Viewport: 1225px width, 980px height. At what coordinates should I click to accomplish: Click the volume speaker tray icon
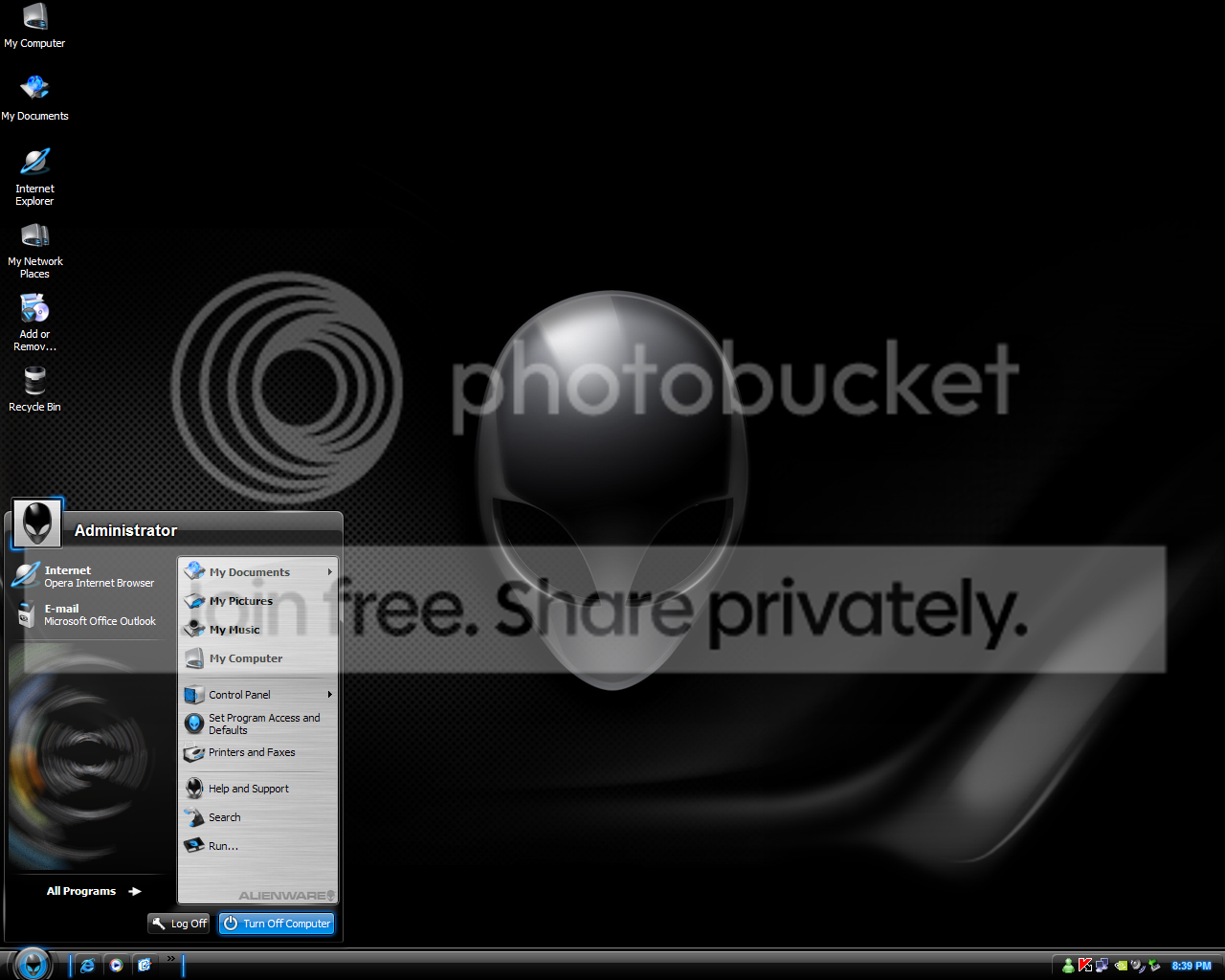[1137, 966]
